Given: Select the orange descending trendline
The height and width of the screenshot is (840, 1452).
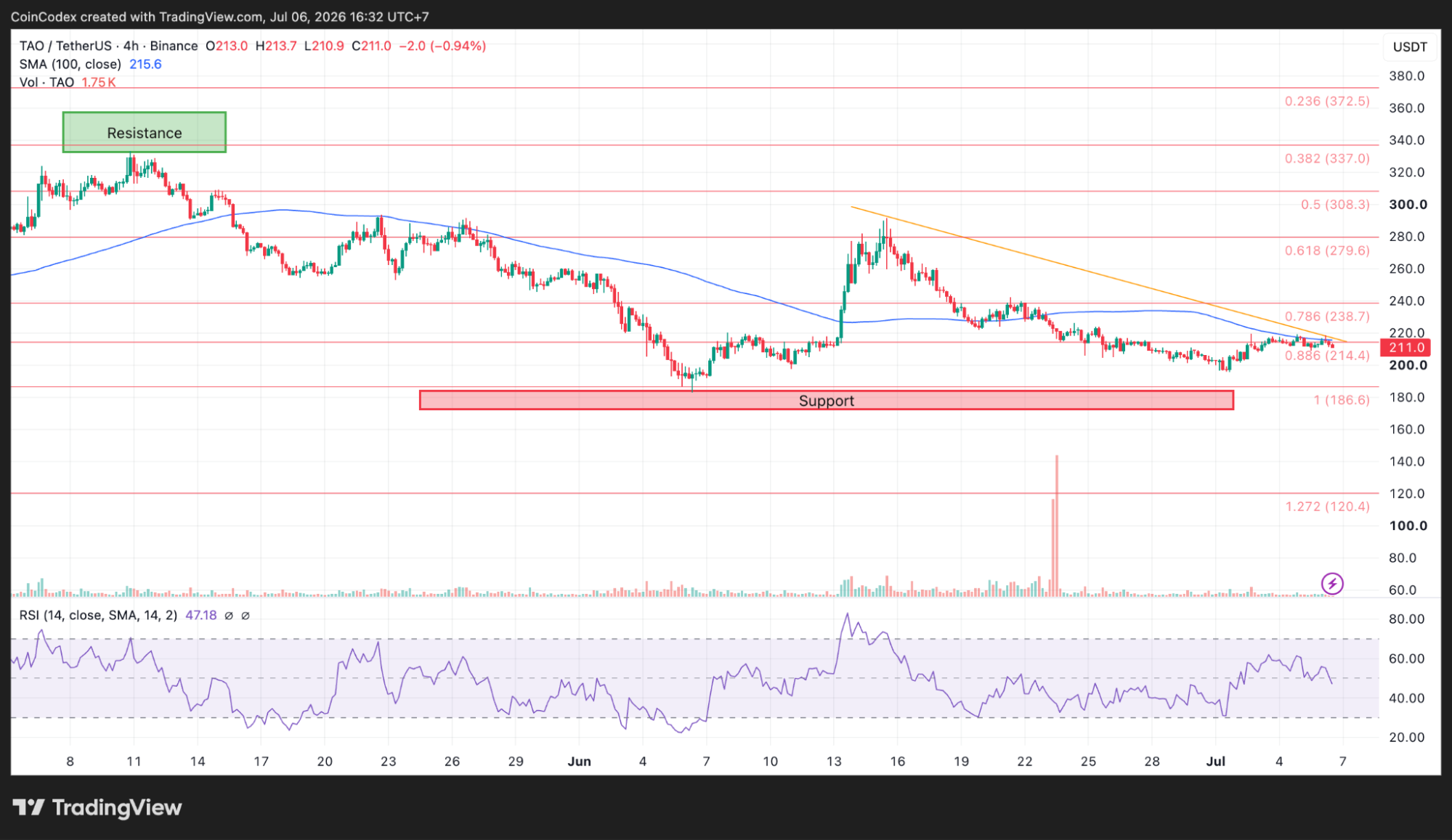Looking at the screenshot, I should [x=1098, y=274].
